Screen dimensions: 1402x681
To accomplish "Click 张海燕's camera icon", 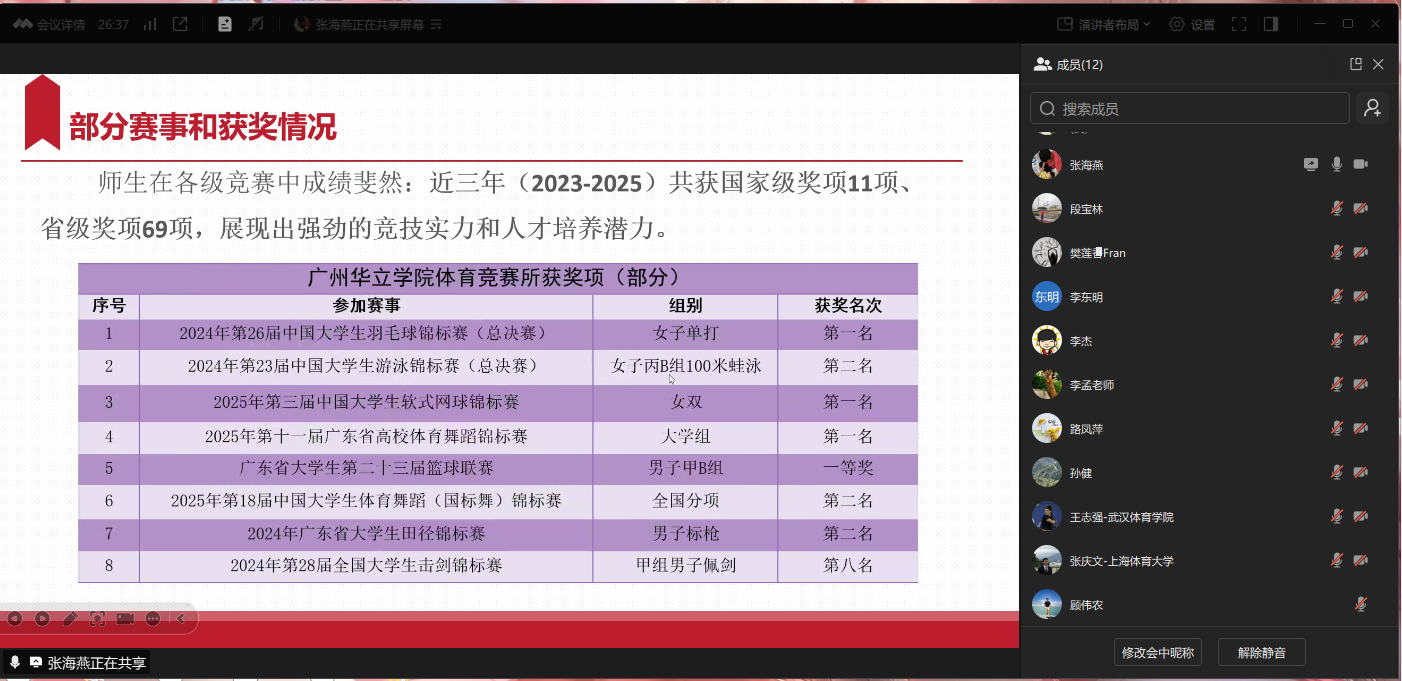I will [x=1361, y=164].
